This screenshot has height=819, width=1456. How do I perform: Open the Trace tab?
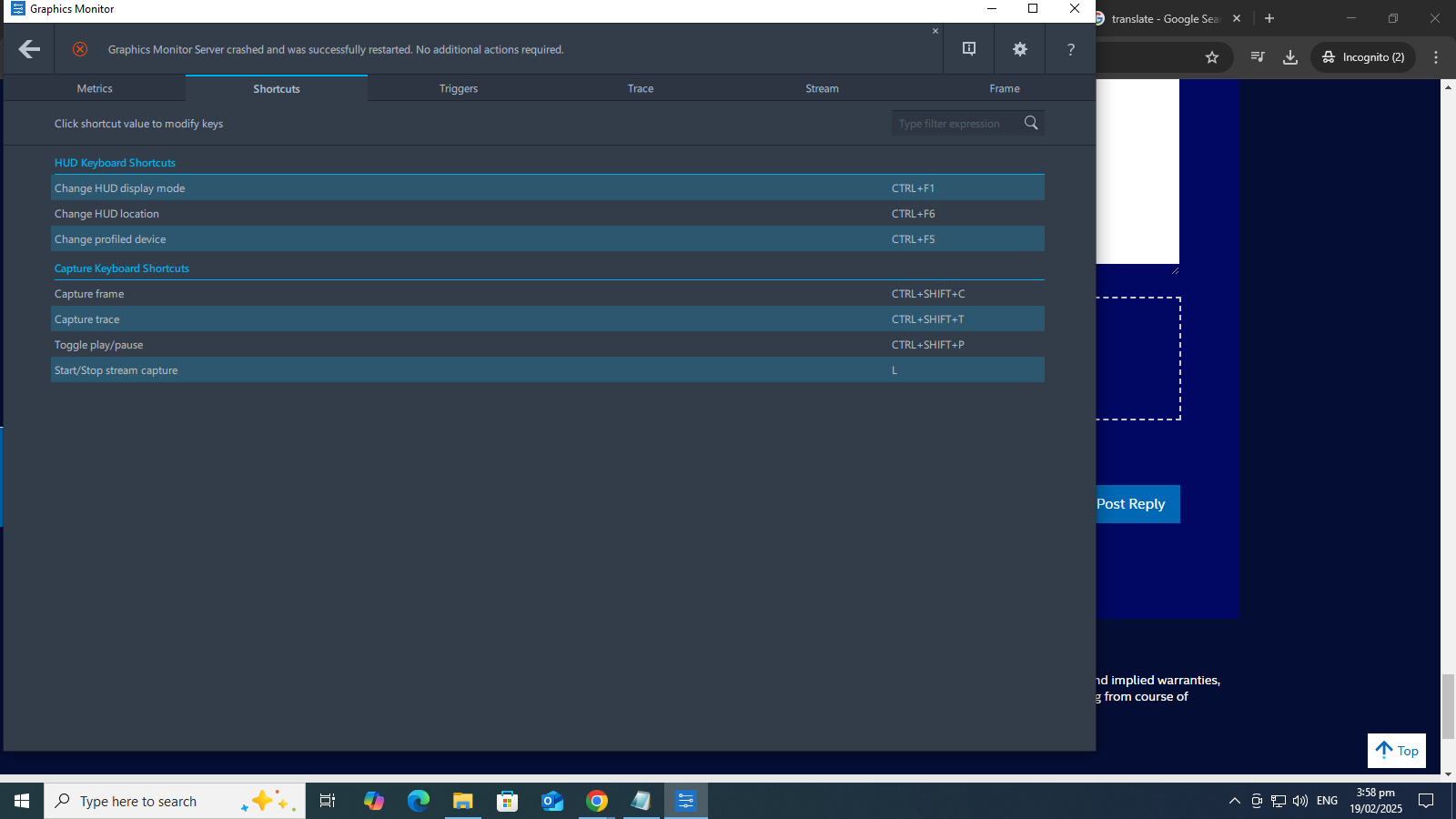pos(640,88)
